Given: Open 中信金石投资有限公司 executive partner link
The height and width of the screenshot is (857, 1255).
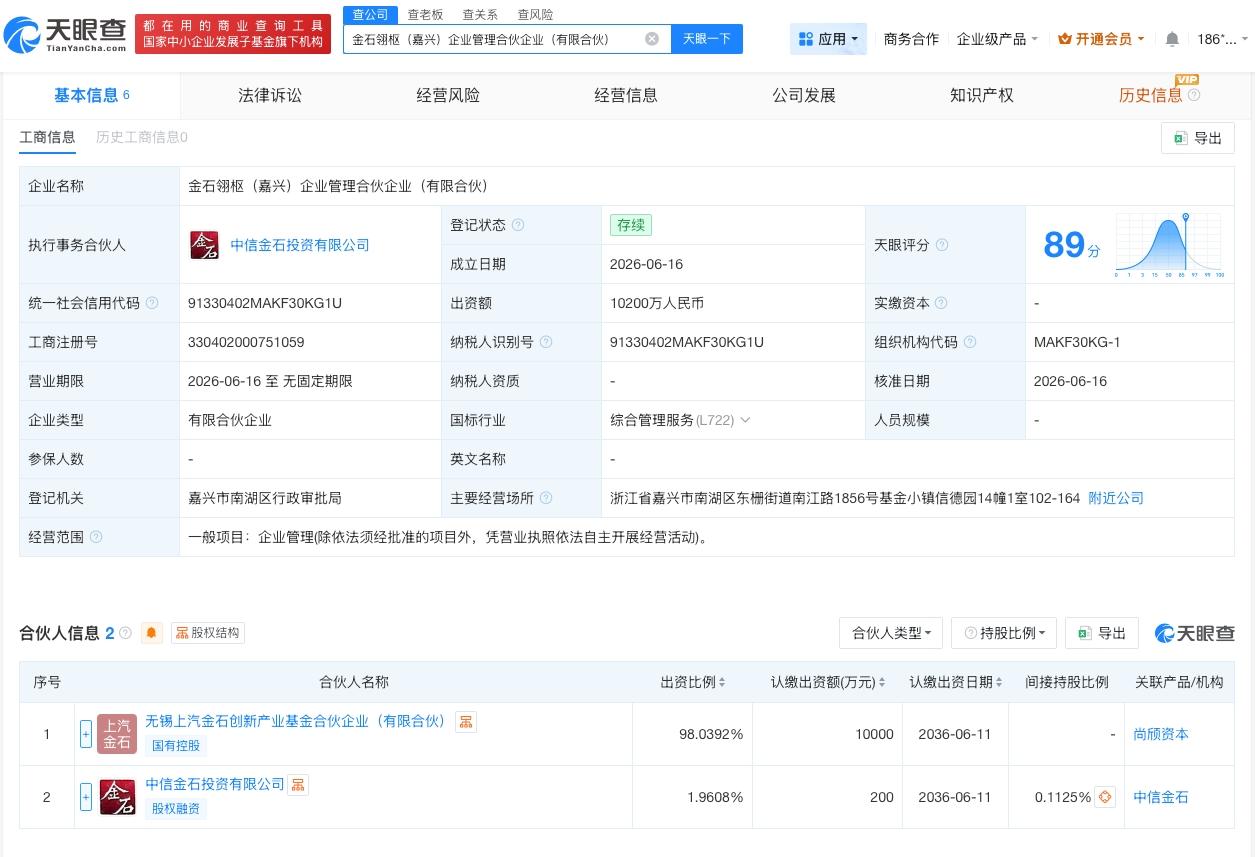Looking at the screenshot, I should tap(300, 245).
